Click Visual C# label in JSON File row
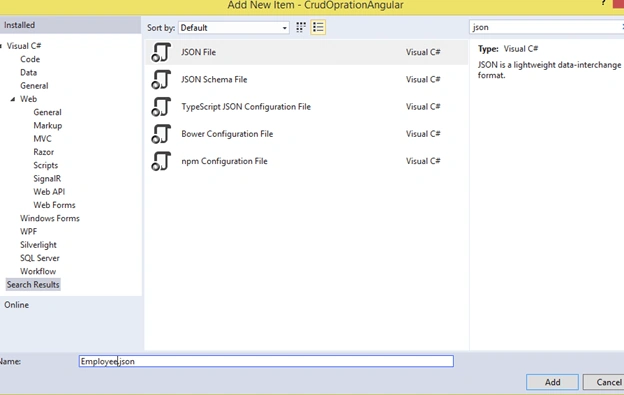 tap(423, 53)
